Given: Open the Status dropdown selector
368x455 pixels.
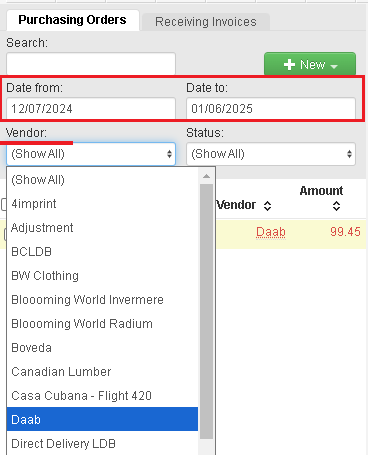Looking at the screenshot, I should pyautogui.click(x=271, y=154).
